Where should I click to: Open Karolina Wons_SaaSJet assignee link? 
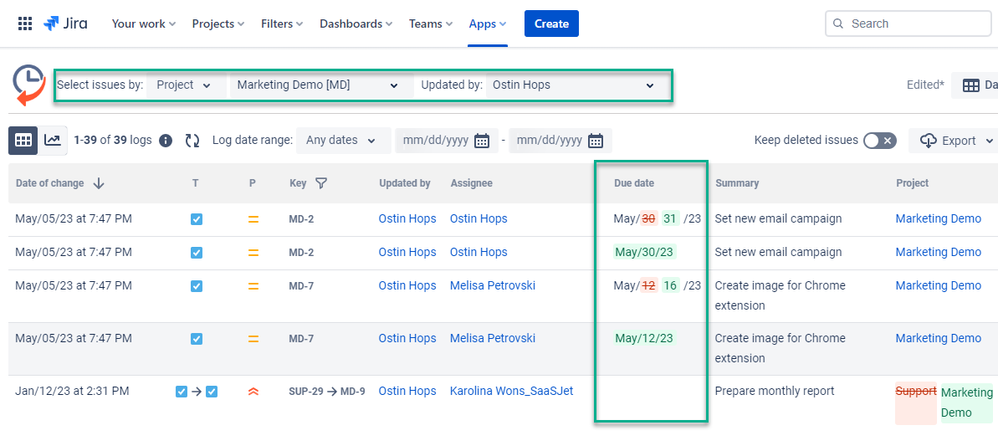[512, 392]
